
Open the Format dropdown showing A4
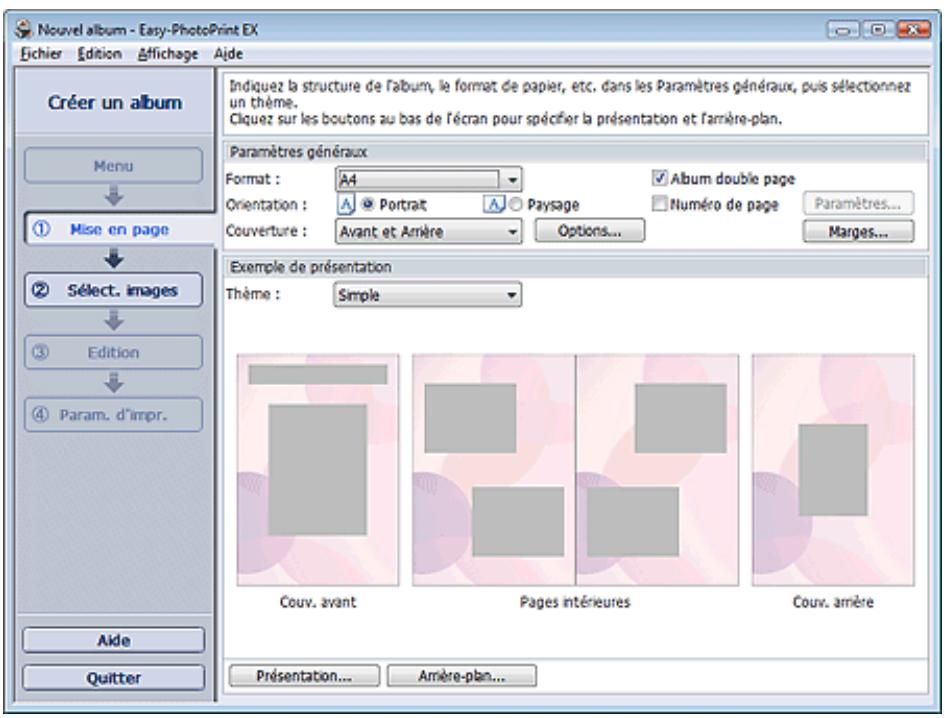tap(429, 179)
